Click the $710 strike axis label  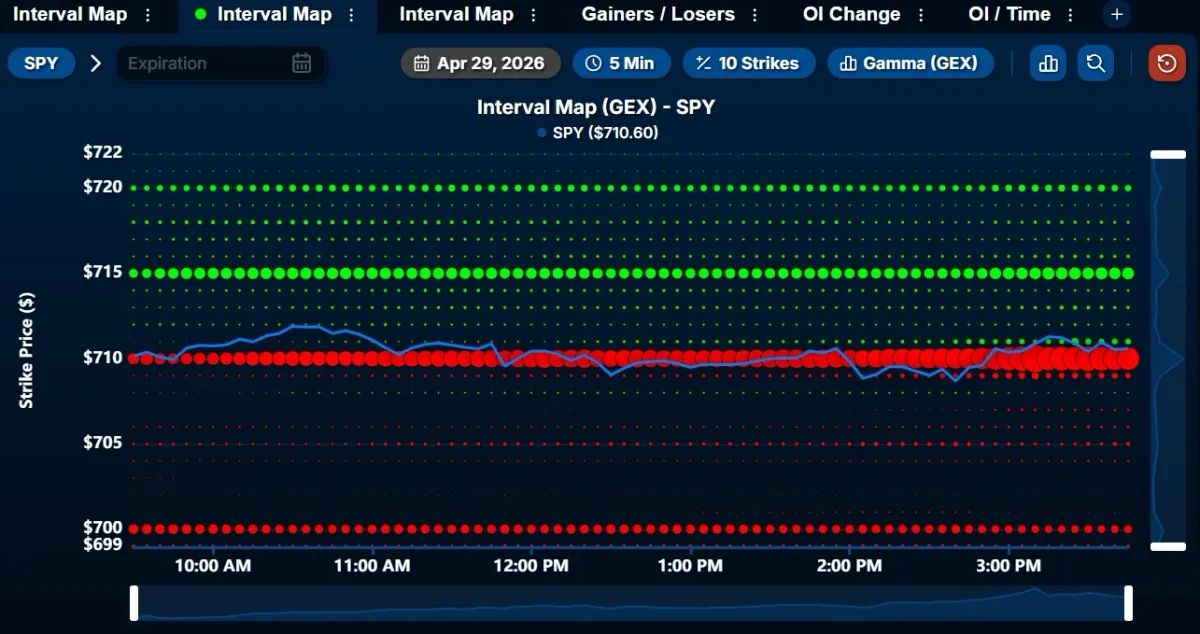103,357
